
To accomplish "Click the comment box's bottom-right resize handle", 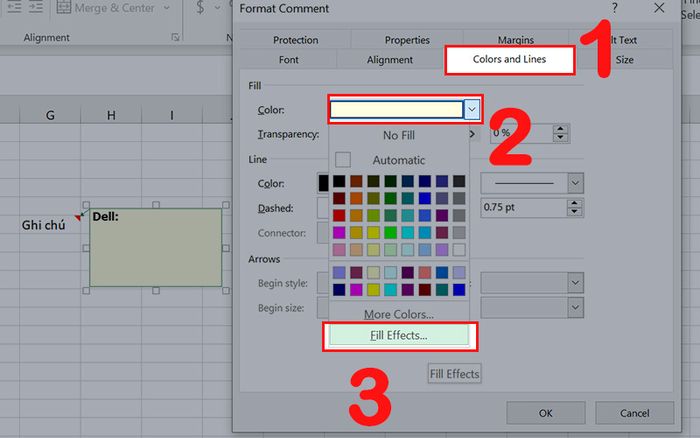I will point(226,291).
